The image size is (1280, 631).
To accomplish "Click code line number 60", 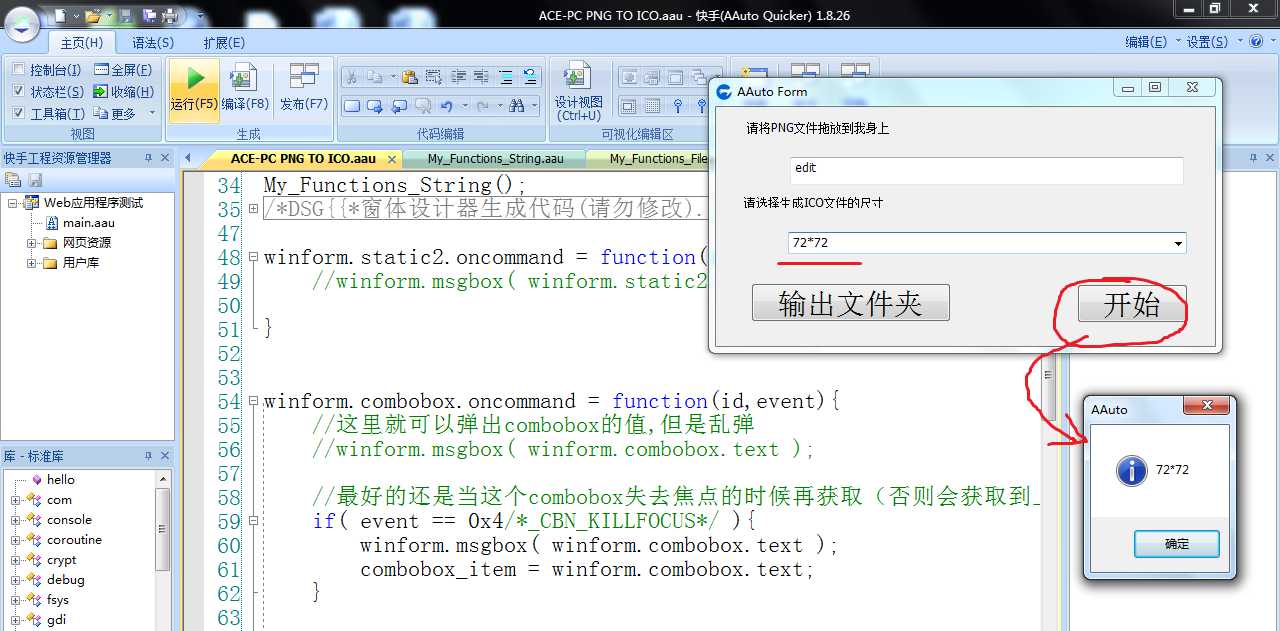I will click(x=229, y=546).
